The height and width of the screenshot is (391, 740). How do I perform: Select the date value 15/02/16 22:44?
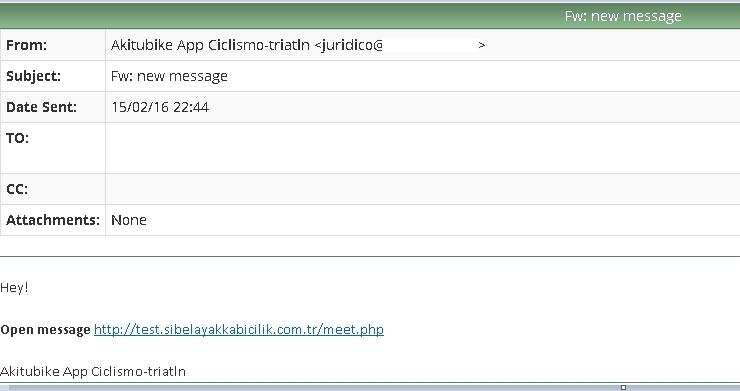pos(160,107)
